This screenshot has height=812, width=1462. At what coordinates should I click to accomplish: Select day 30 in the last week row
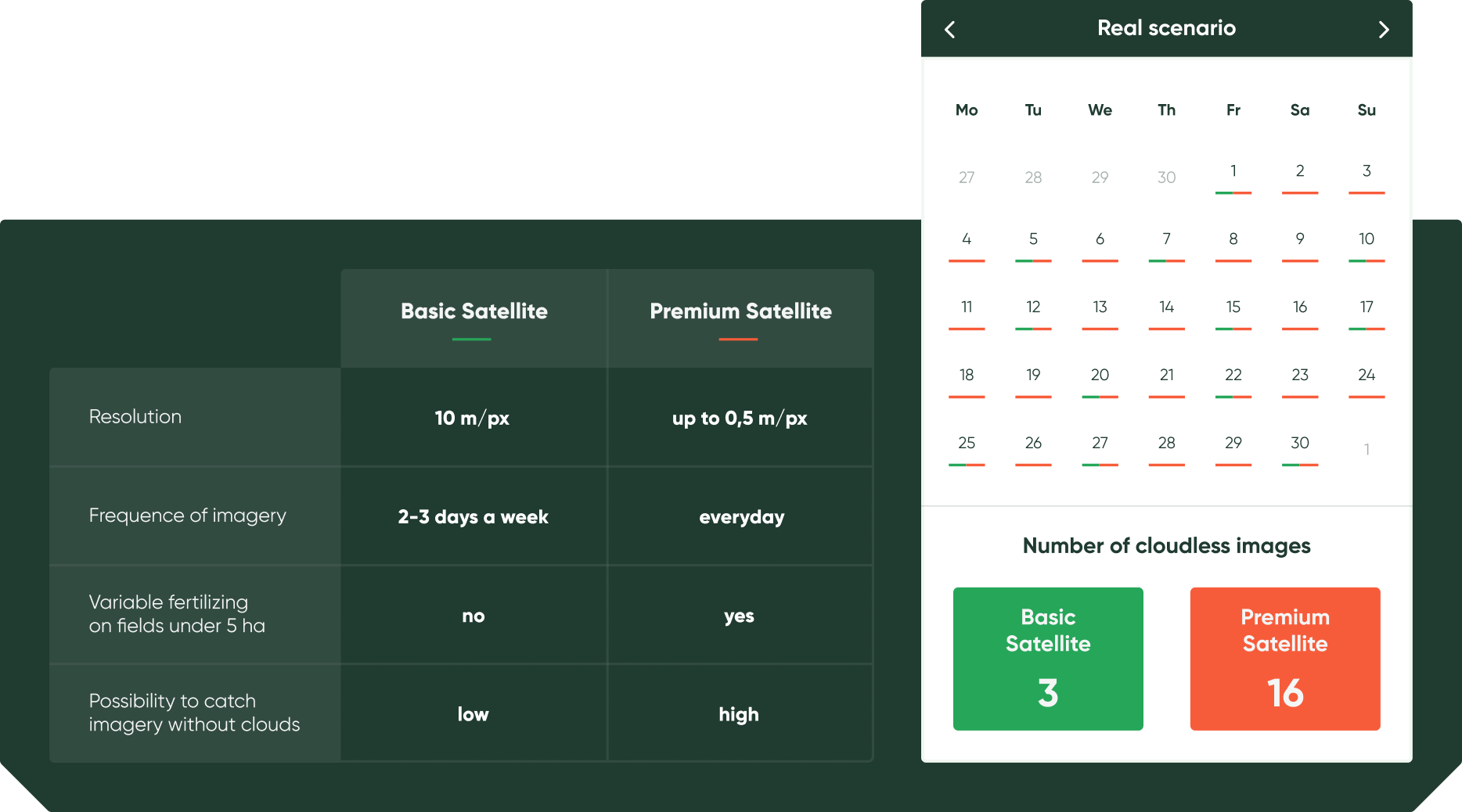(x=1300, y=449)
